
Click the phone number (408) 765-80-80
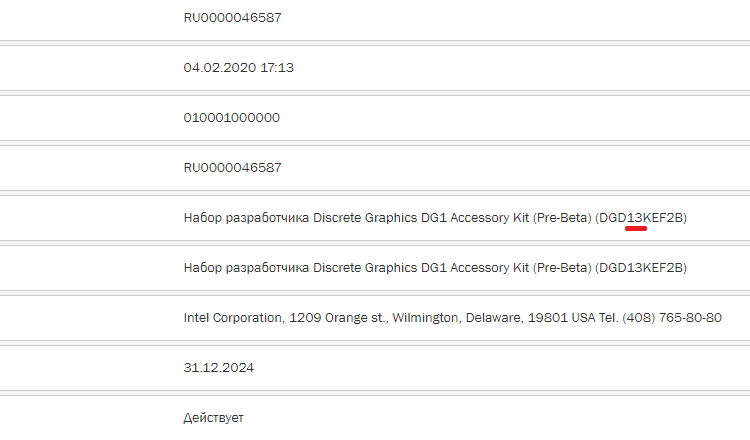click(x=672, y=318)
